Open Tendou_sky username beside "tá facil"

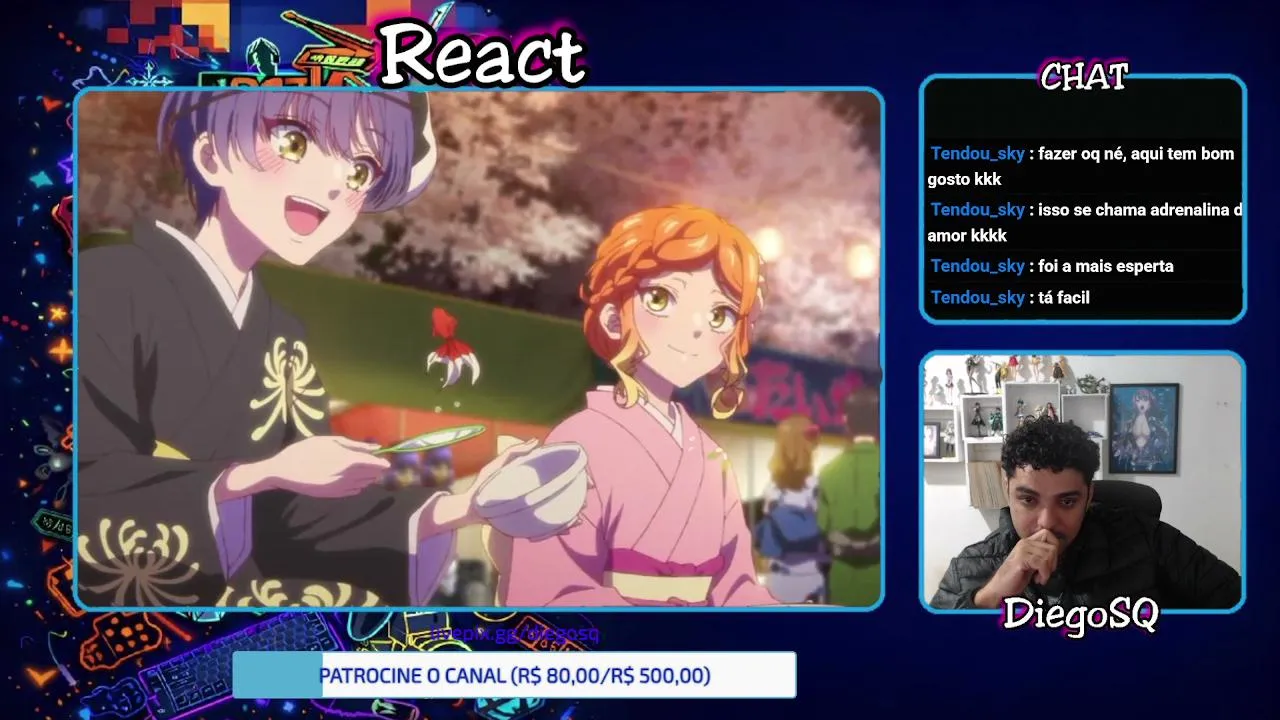click(x=977, y=297)
